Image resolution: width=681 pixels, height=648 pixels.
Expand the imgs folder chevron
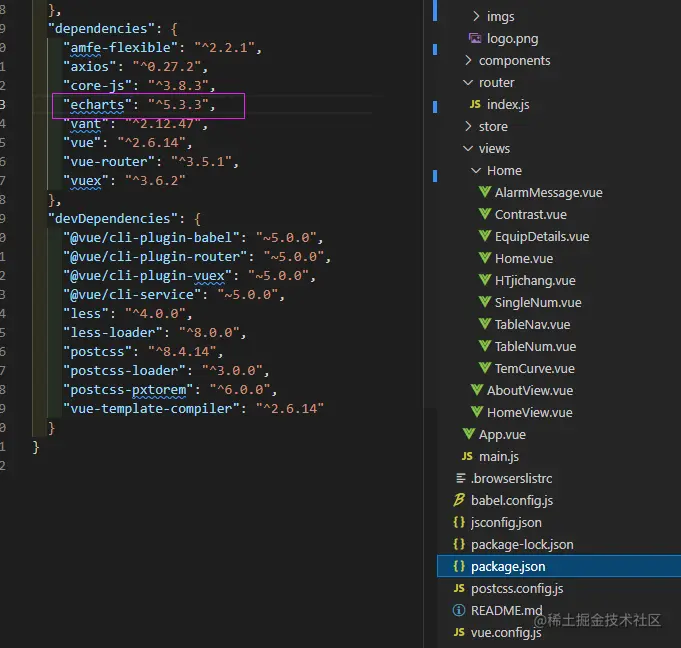coord(476,16)
